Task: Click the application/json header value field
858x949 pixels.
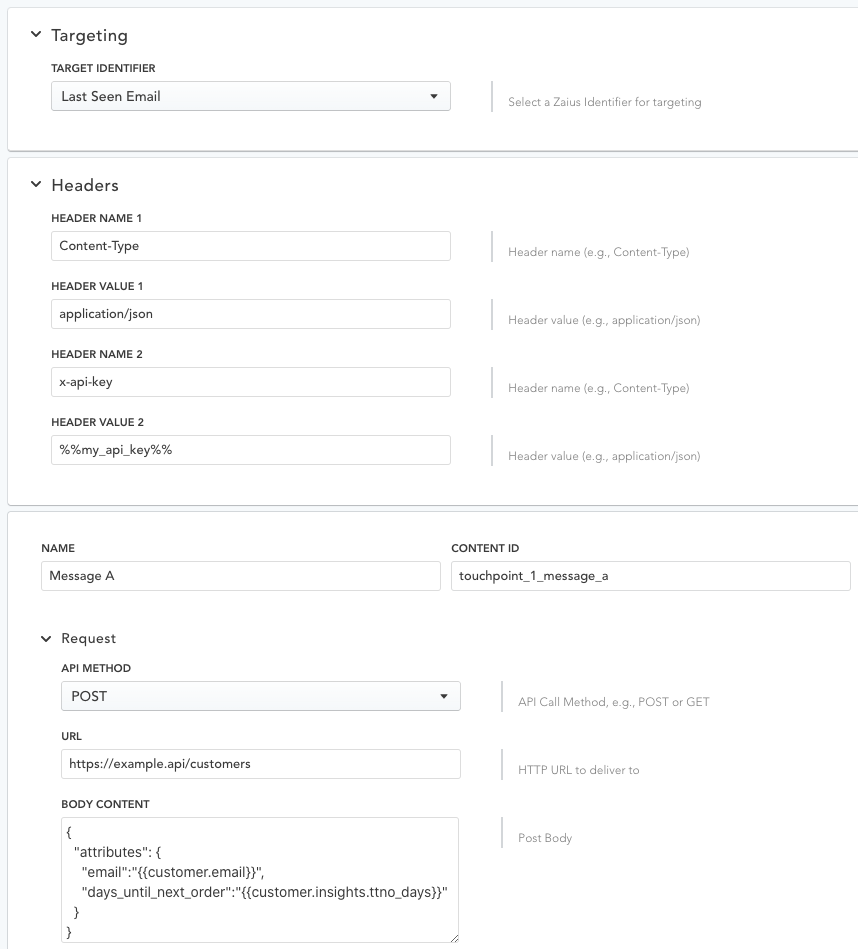Action: point(251,314)
